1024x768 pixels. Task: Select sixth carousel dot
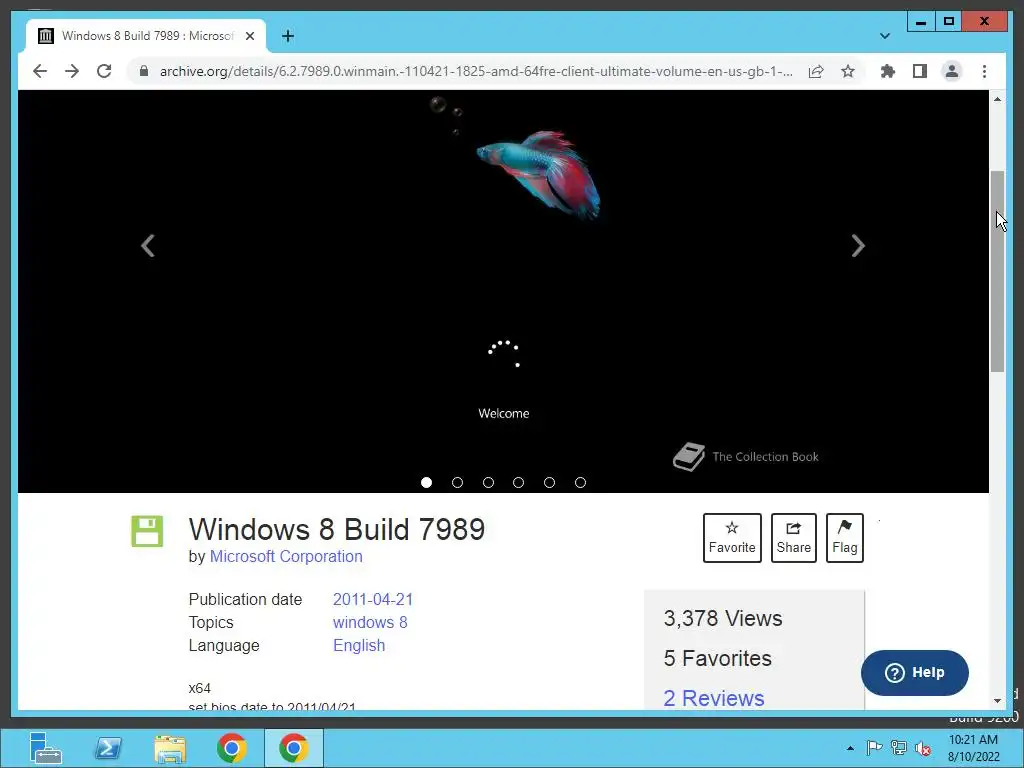click(x=580, y=483)
